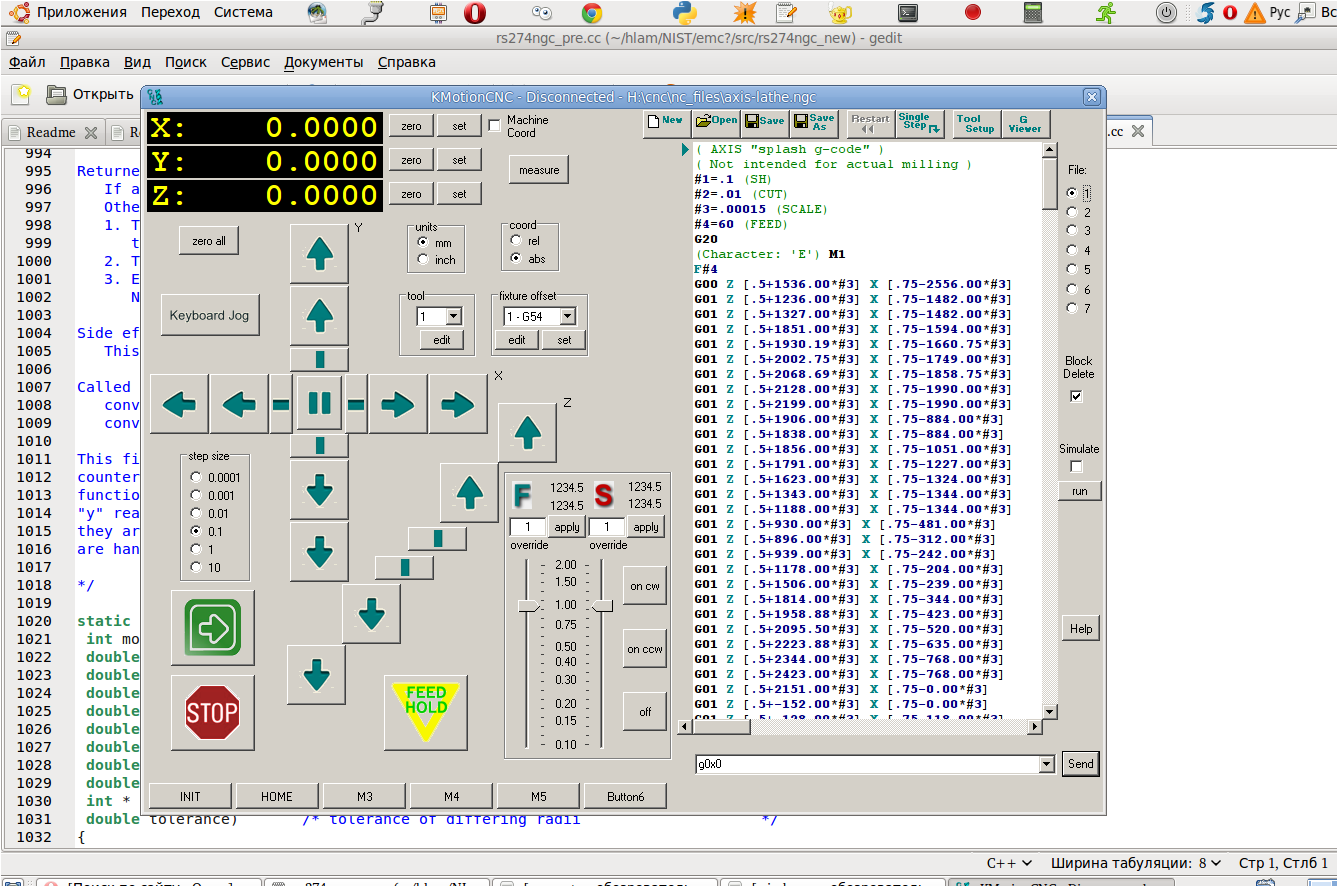Click the Keyboard Jog button
1337x886 pixels.
click(209, 316)
